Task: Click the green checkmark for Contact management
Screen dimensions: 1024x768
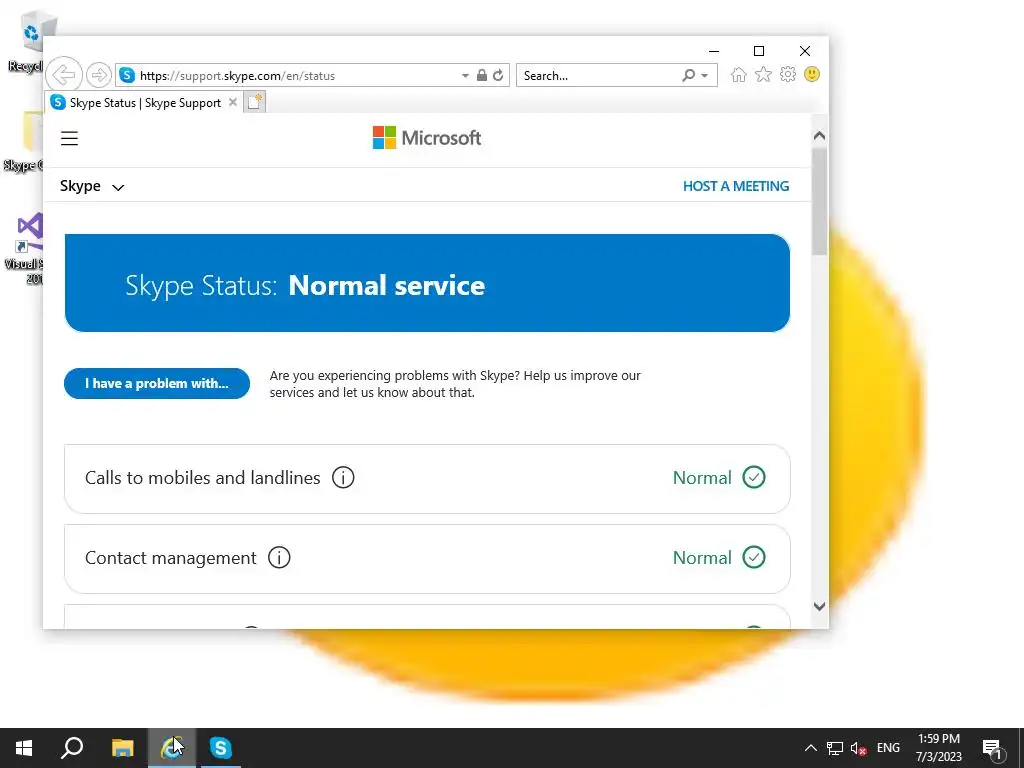Action: (x=754, y=558)
